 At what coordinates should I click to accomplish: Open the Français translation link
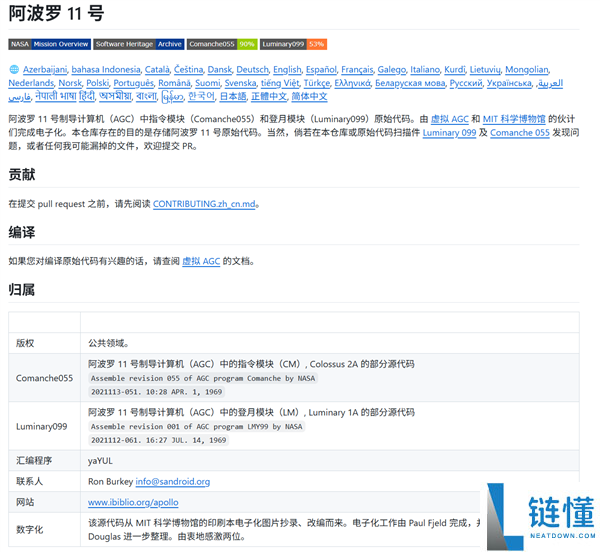pos(357,70)
